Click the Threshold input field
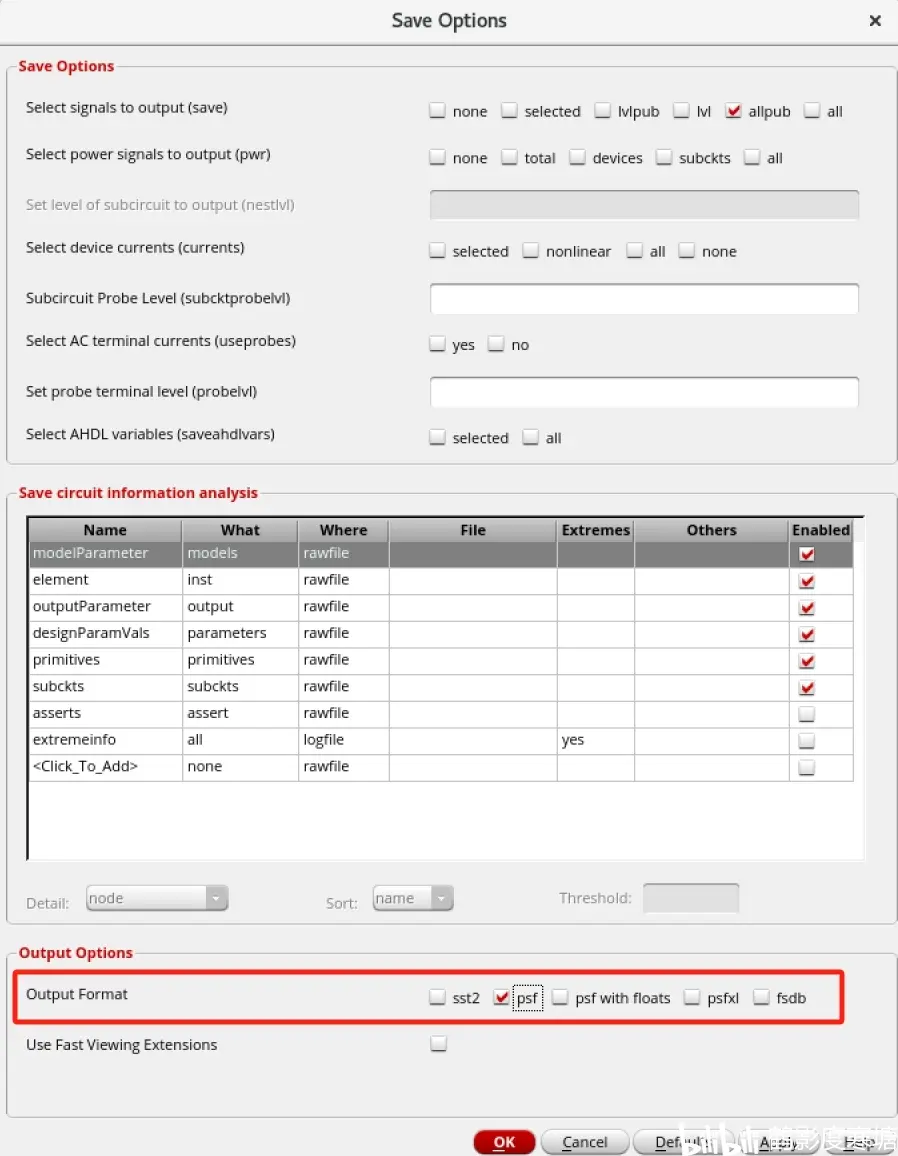 pos(691,898)
